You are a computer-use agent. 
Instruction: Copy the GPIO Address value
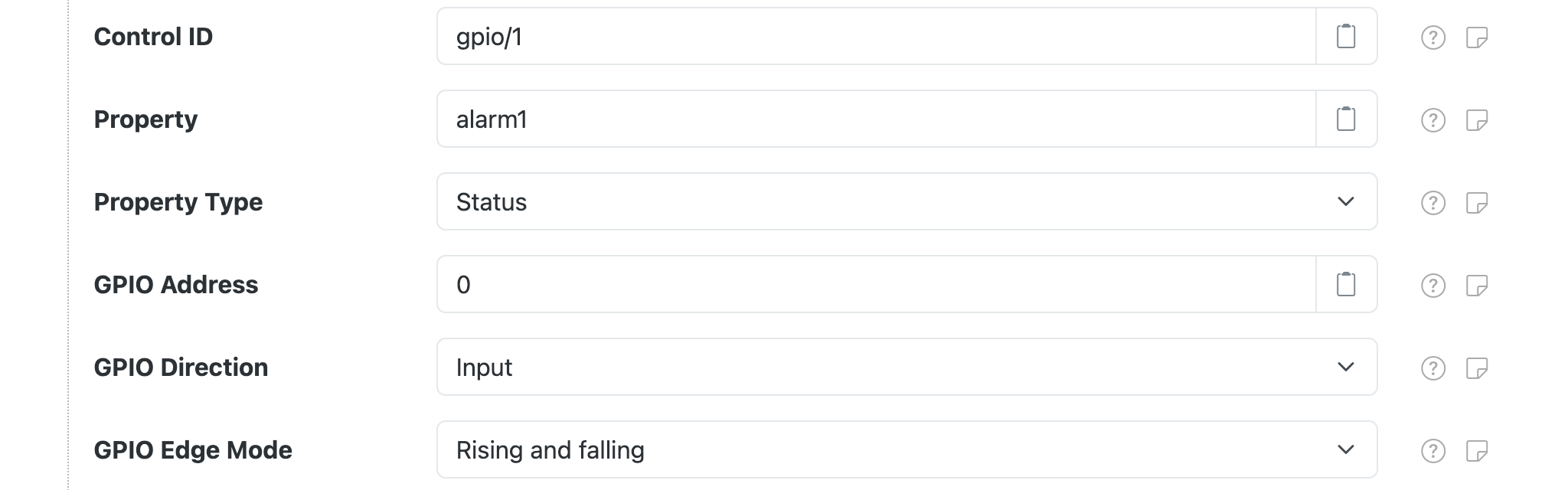pos(1346,284)
